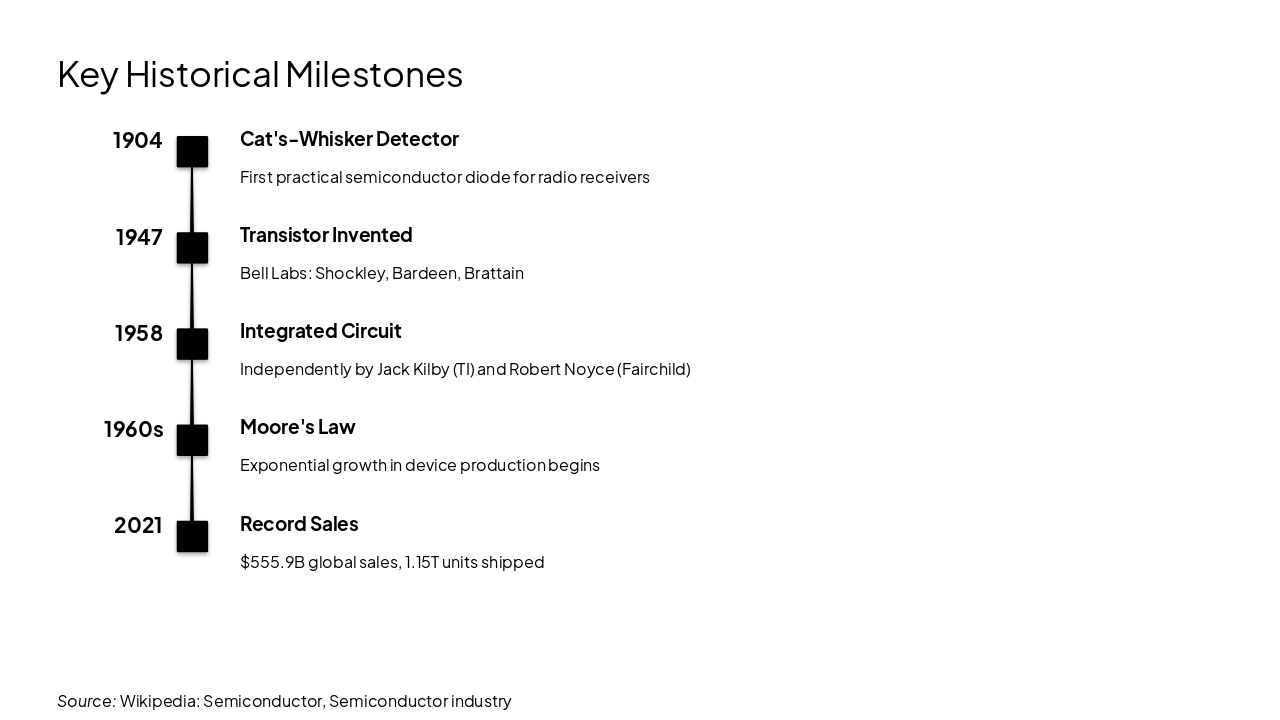This screenshot has width=1280, height=720.
Task: Click the Moore's Law heading
Action: (x=297, y=427)
